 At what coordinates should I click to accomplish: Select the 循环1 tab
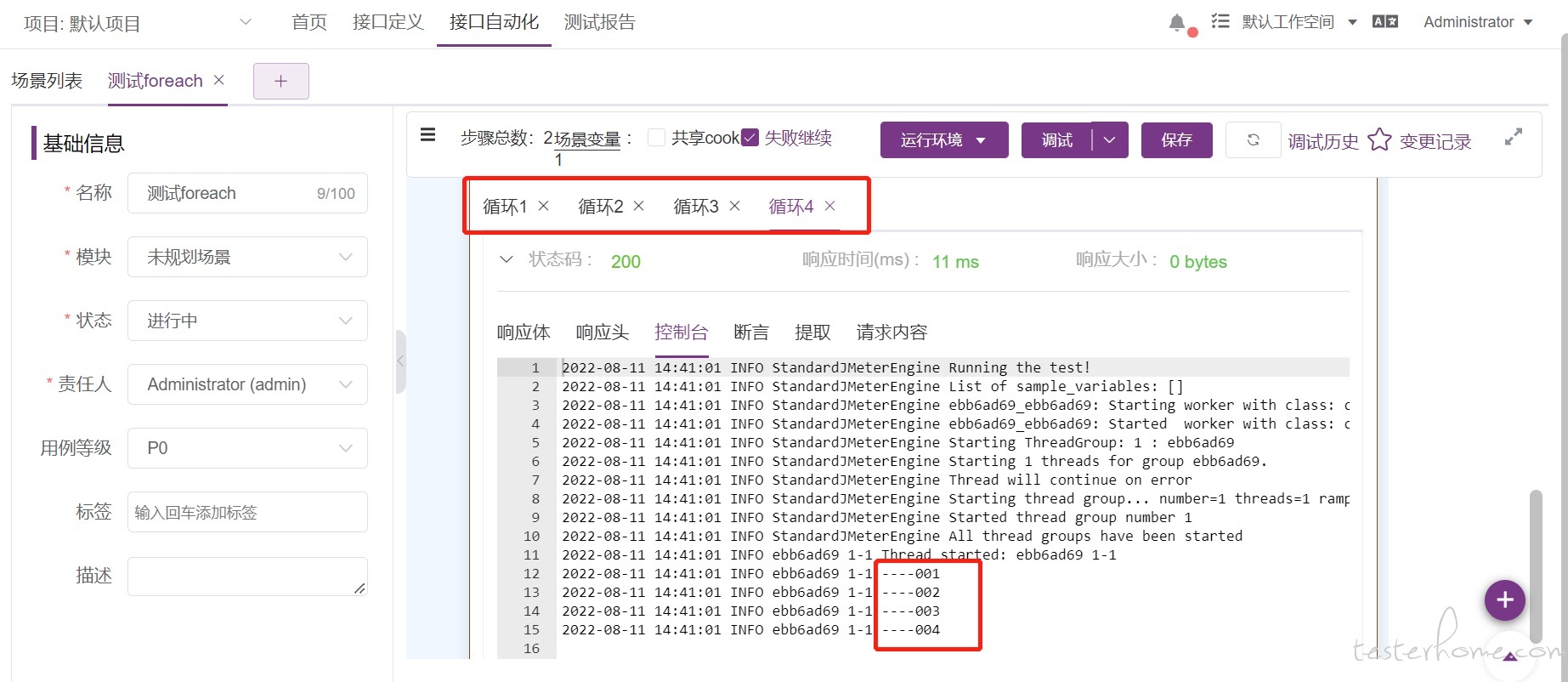coord(505,207)
